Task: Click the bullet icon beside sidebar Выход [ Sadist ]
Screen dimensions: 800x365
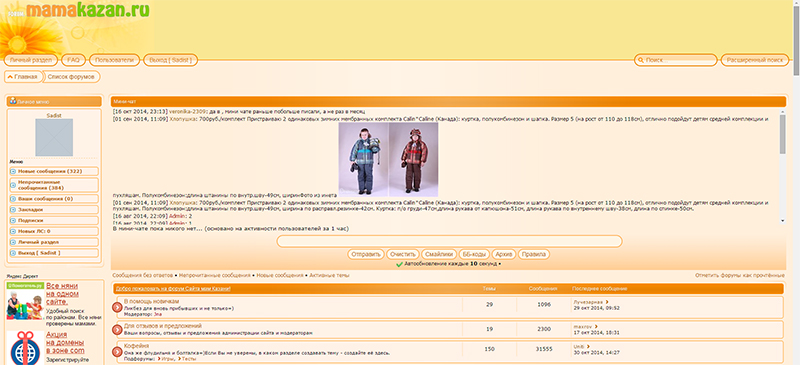Action: pyautogui.click(x=13, y=253)
